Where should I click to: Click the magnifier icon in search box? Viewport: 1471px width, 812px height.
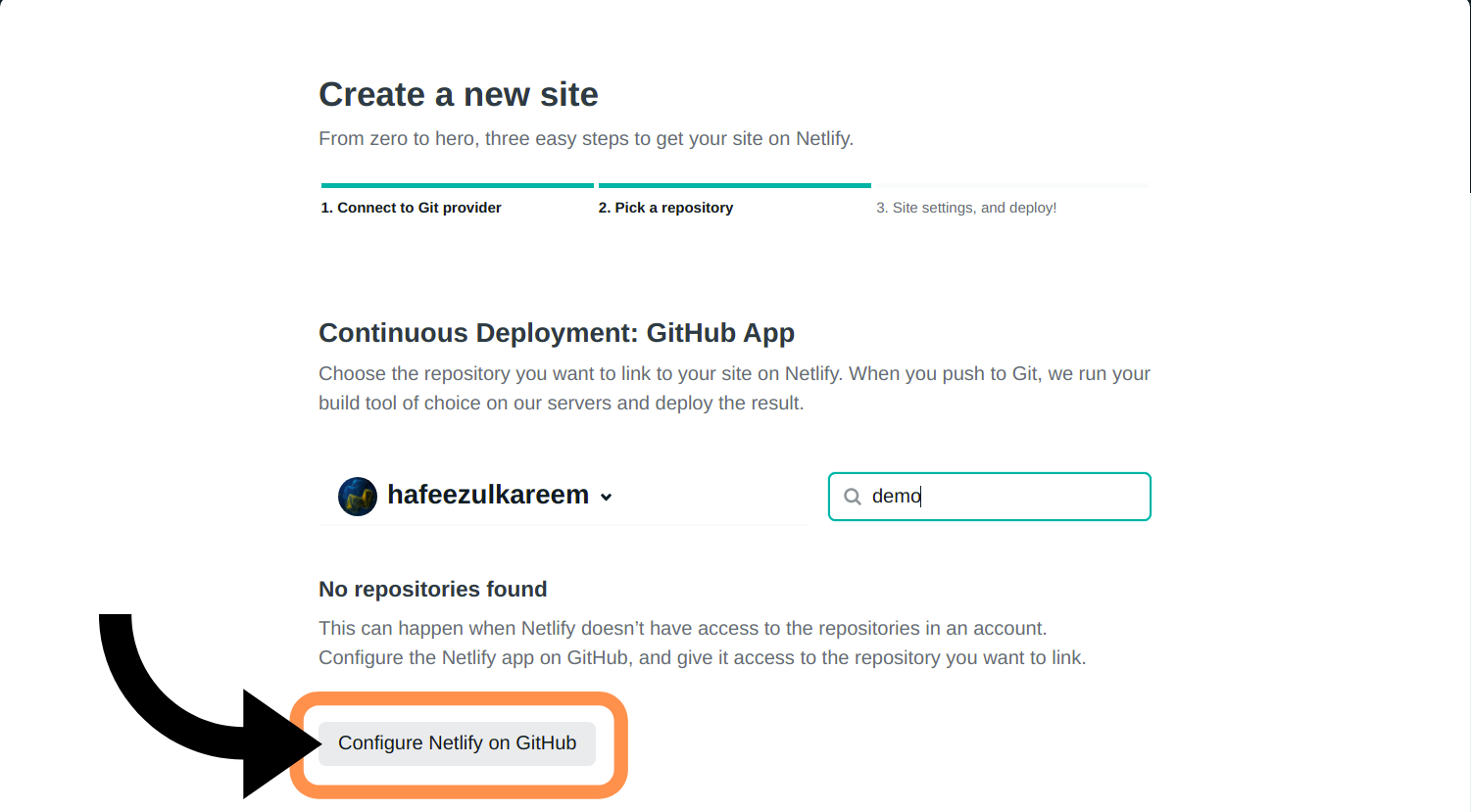853,497
